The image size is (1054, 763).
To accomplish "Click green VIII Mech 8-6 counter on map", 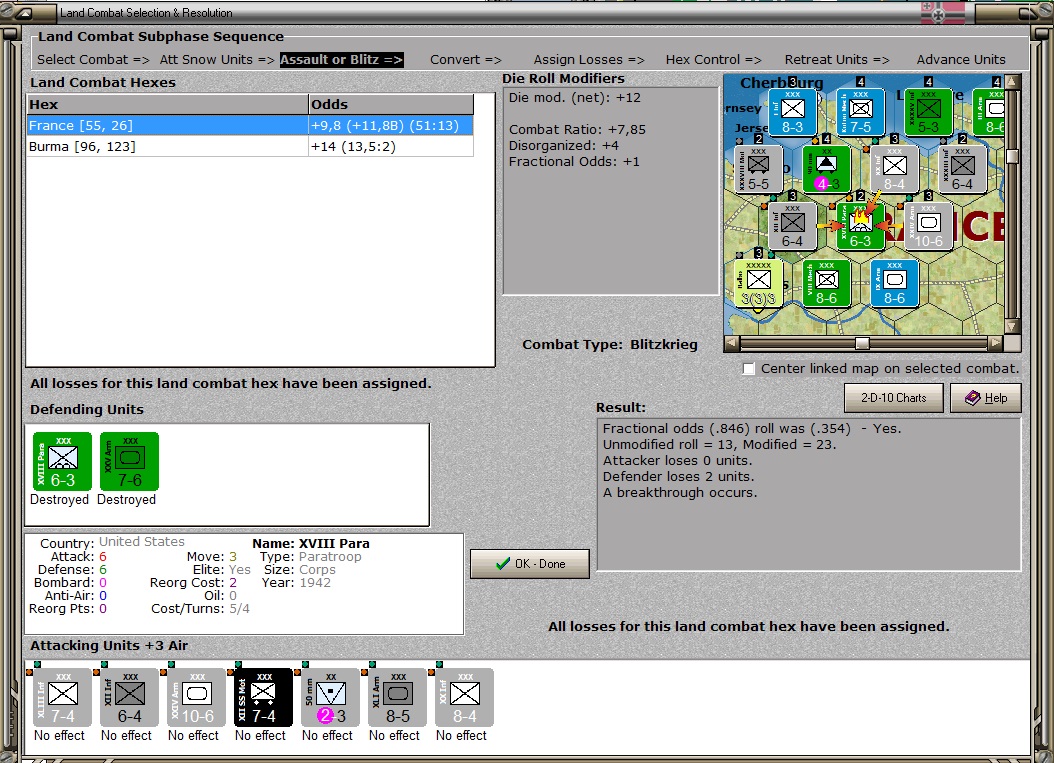I will pos(826,283).
